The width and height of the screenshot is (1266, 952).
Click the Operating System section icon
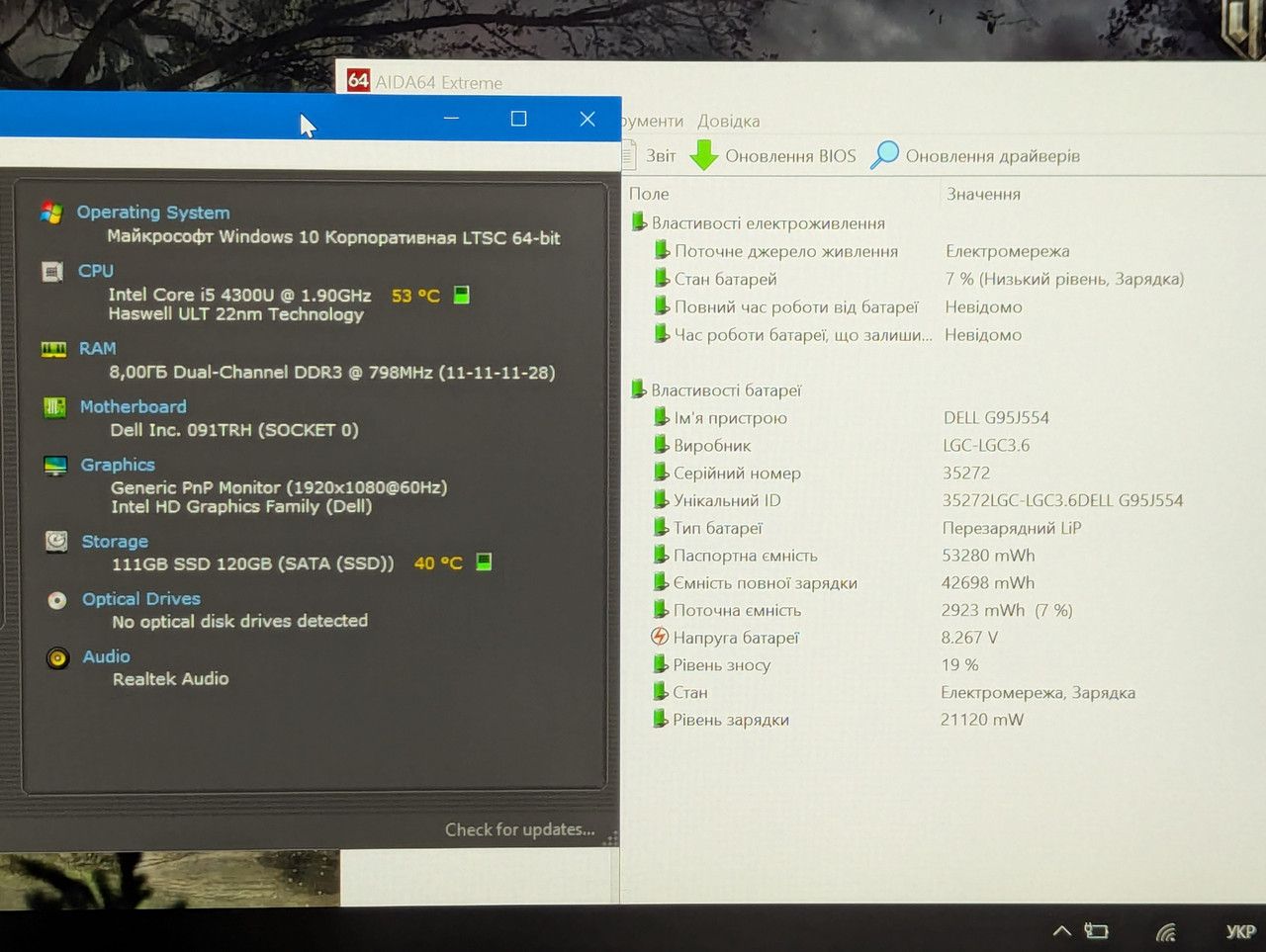(x=51, y=213)
